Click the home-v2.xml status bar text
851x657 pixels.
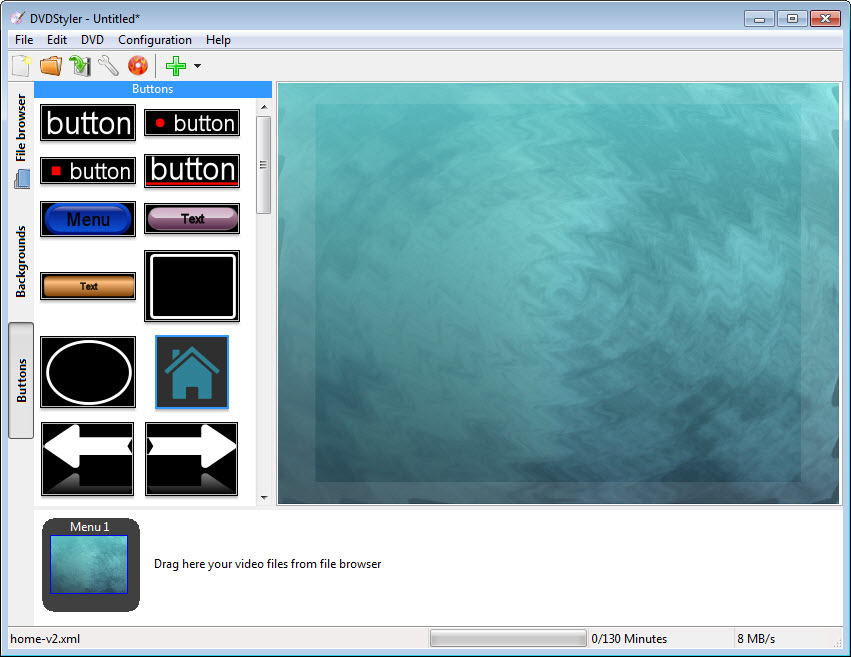(x=45, y=639)
